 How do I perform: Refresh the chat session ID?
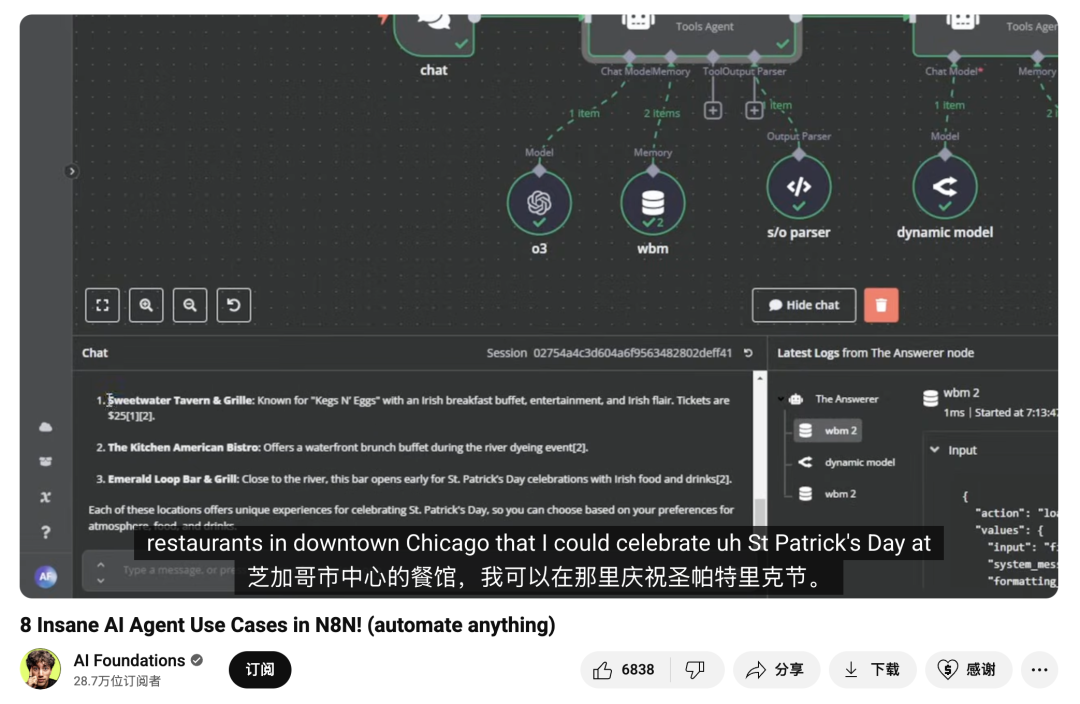[x=748, y=353]
